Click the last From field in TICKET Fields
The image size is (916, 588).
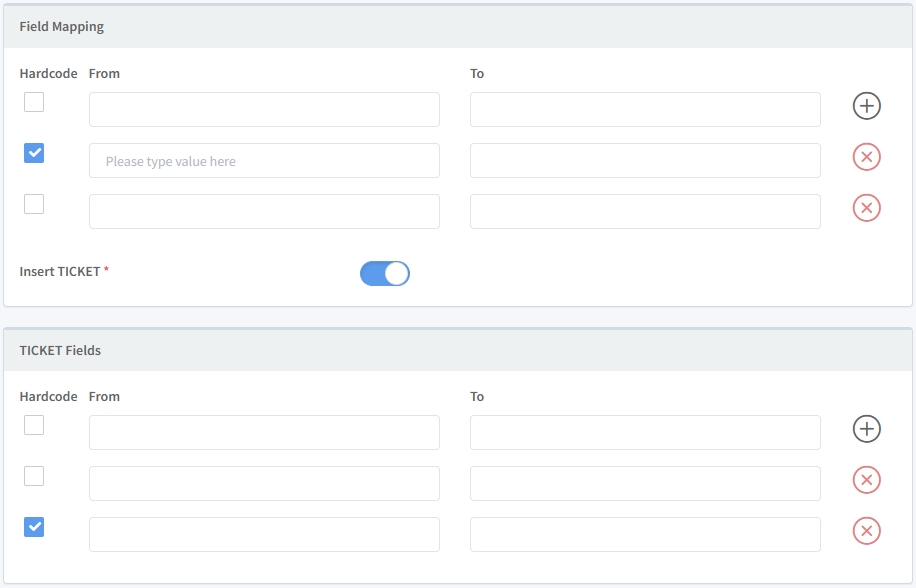[x=264, y=534]
